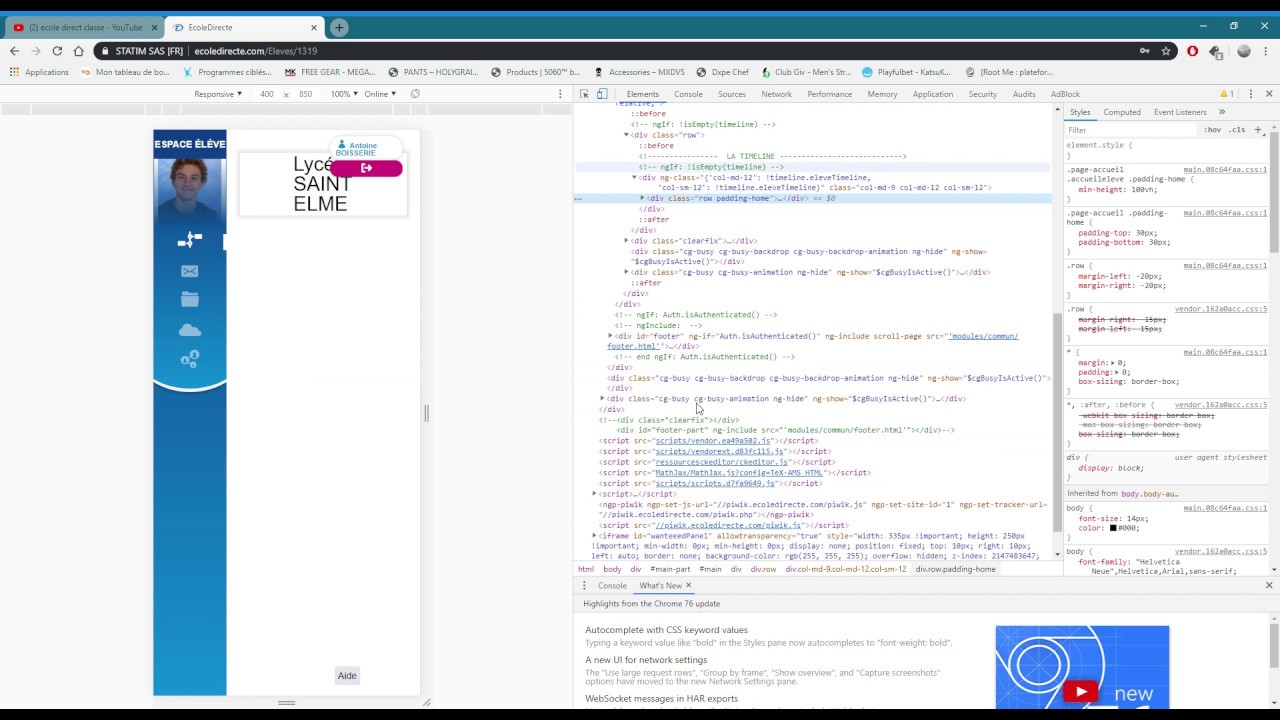Image resolution: width=1280 pixels, height=720 pixels.
Task: Open the piwik.ecoledirecte.com/piwik.js link
Action: (x=729, y=525)
